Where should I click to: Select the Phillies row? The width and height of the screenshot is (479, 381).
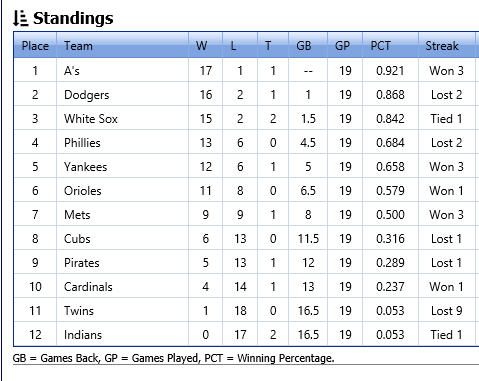point(246,143)
